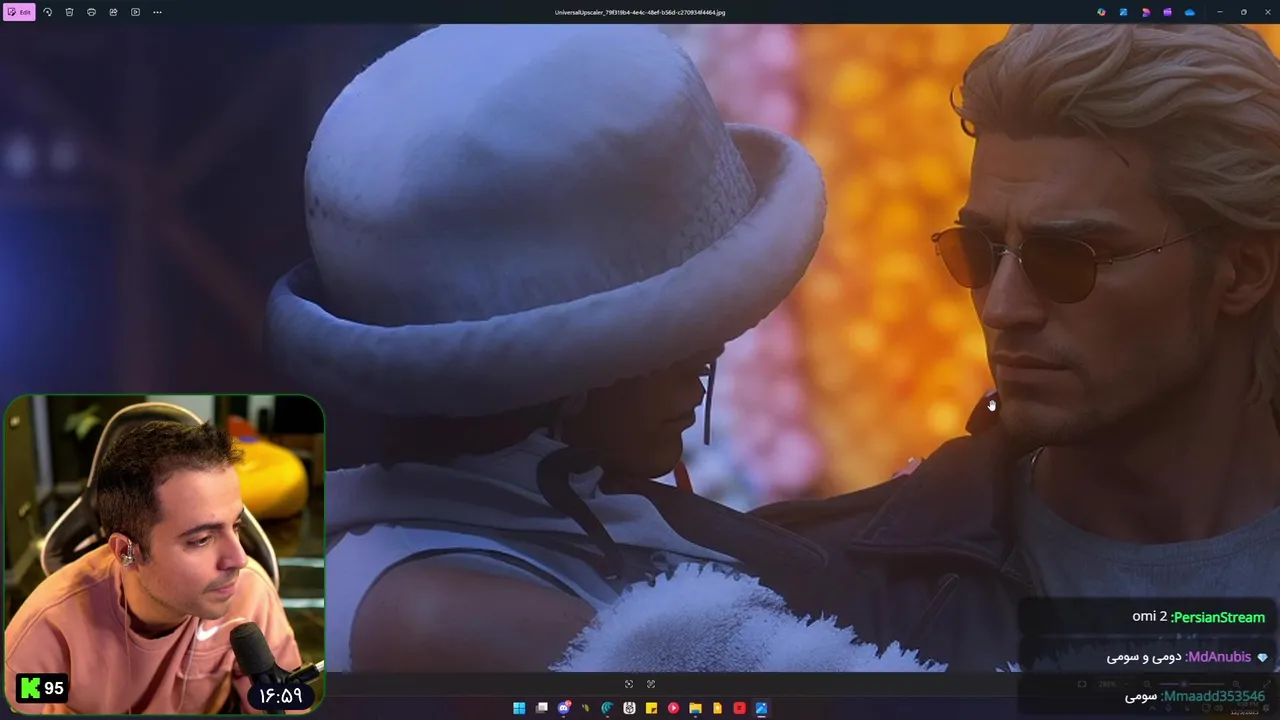
Task: Click the 16:59 timer on the webcam overlay
Action: 280,695
